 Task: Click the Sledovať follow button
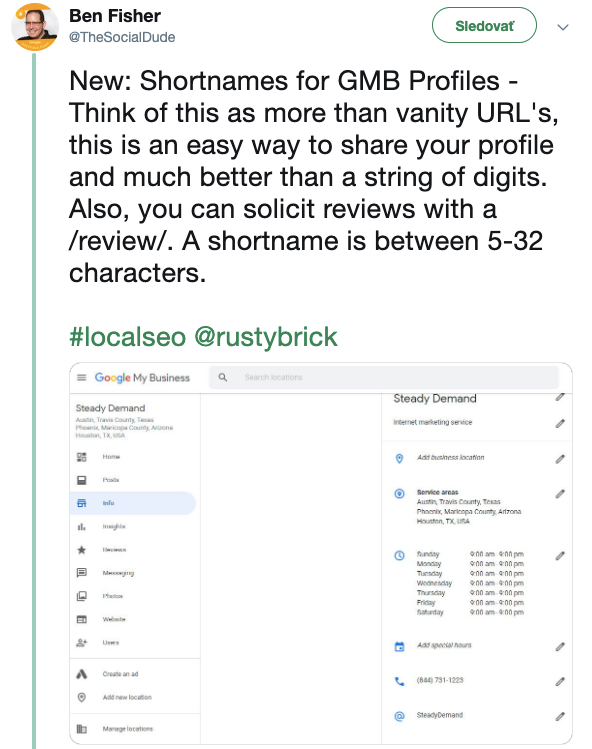pos(484,25)
